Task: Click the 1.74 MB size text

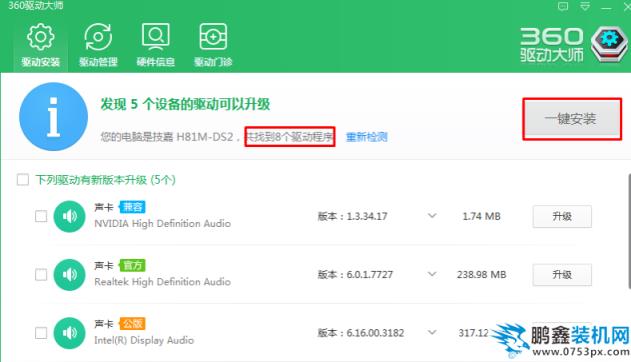Action: coord(482,216)
